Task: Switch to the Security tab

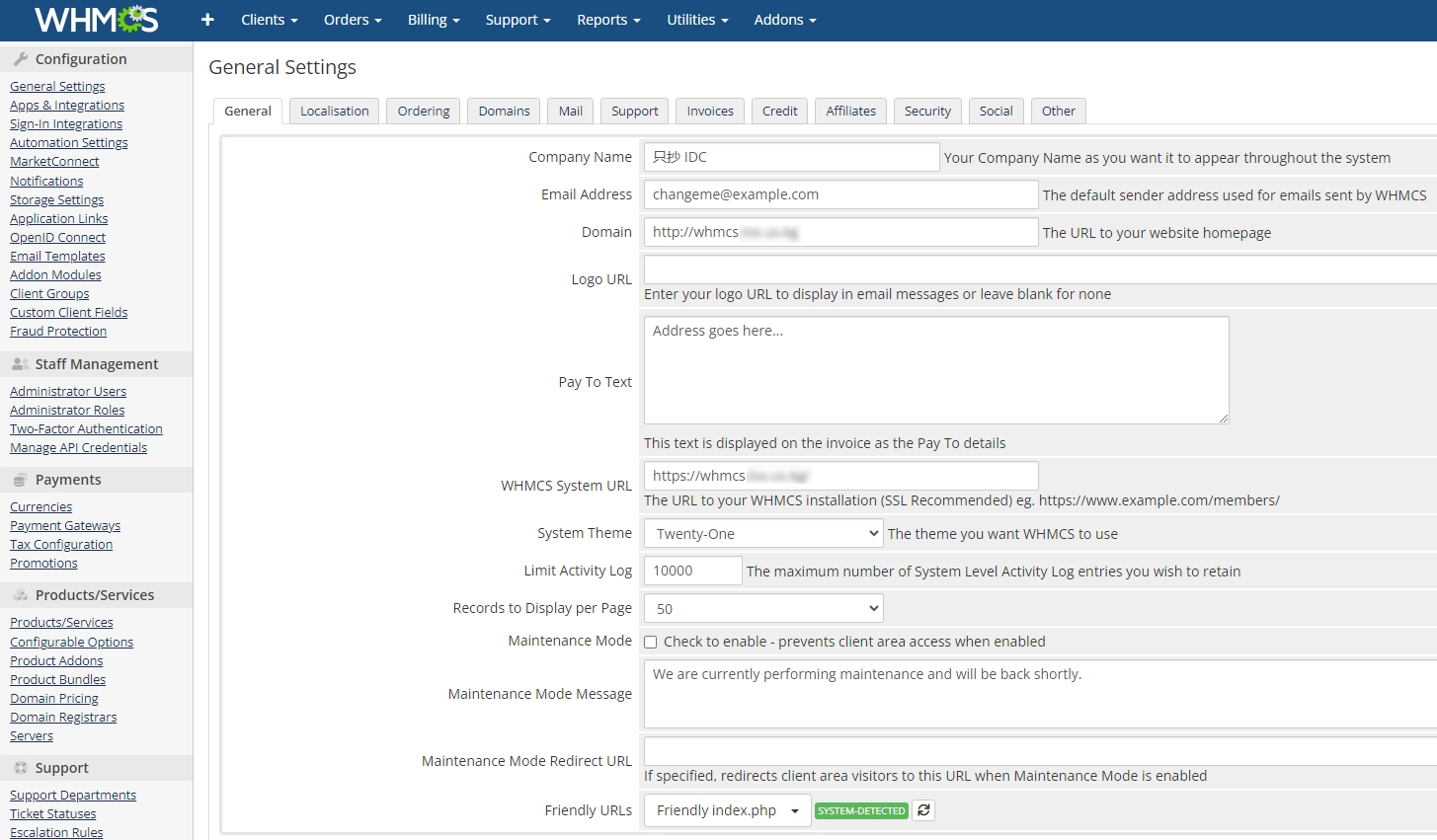Action: tap(927, 112)
